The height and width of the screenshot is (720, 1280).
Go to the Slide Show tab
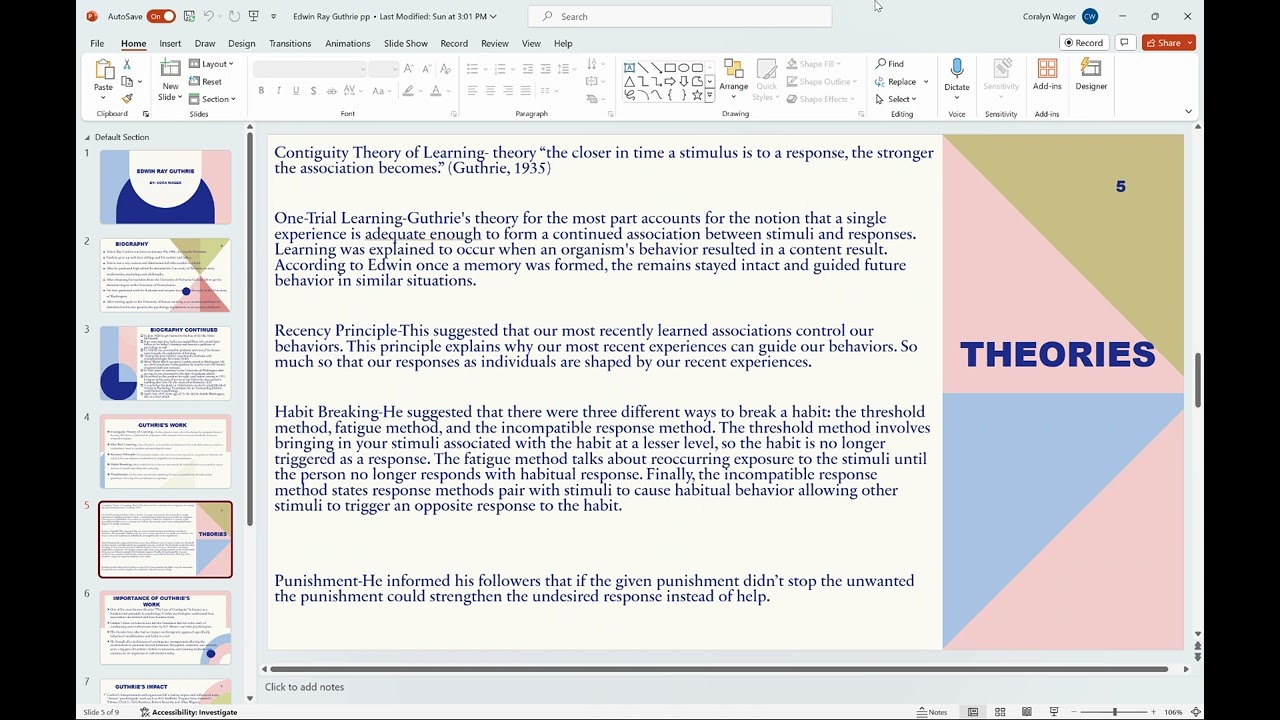click(406, 44)
